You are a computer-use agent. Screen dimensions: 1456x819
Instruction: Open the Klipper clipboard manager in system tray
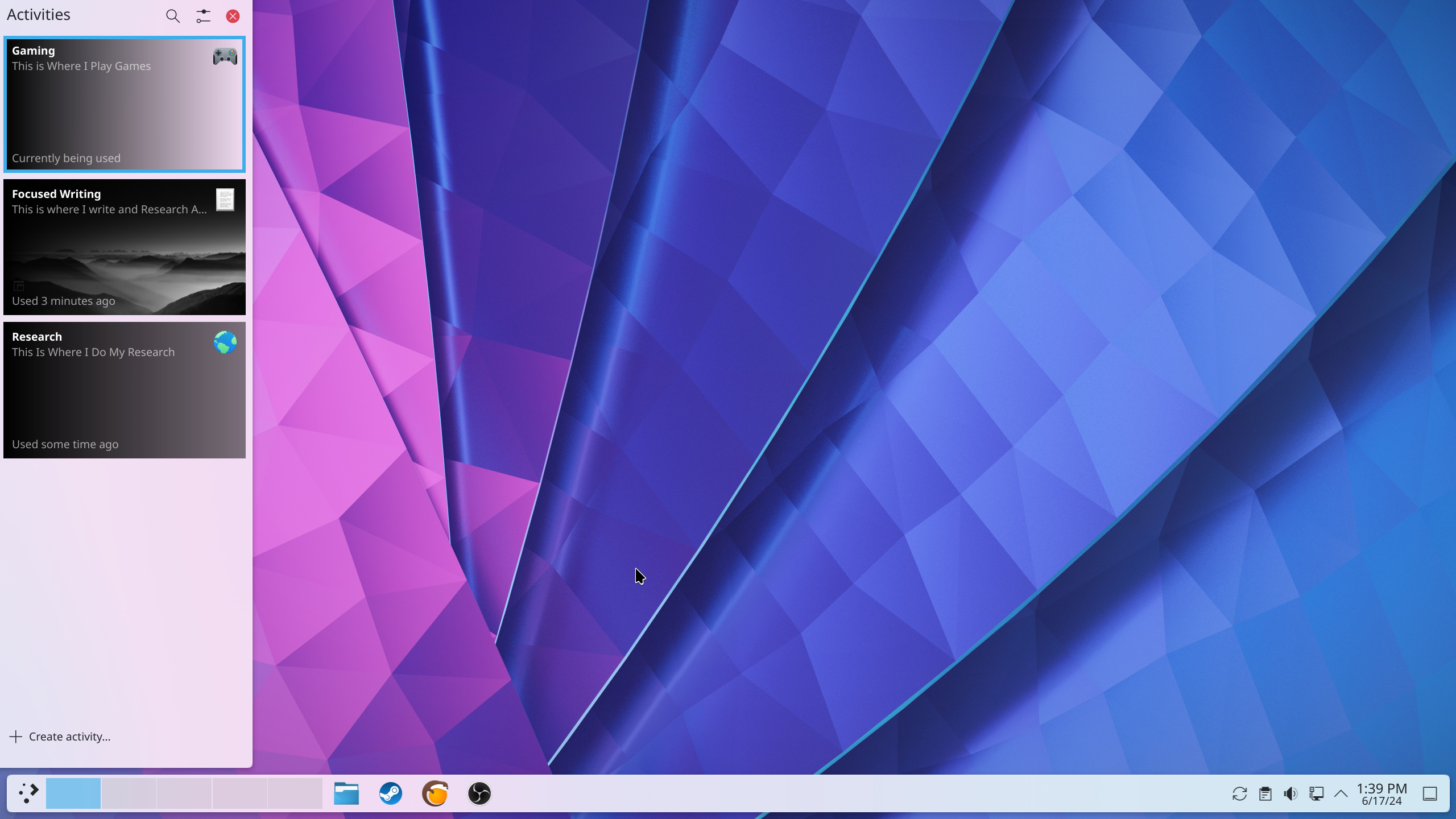click(x=1265, y=793)
